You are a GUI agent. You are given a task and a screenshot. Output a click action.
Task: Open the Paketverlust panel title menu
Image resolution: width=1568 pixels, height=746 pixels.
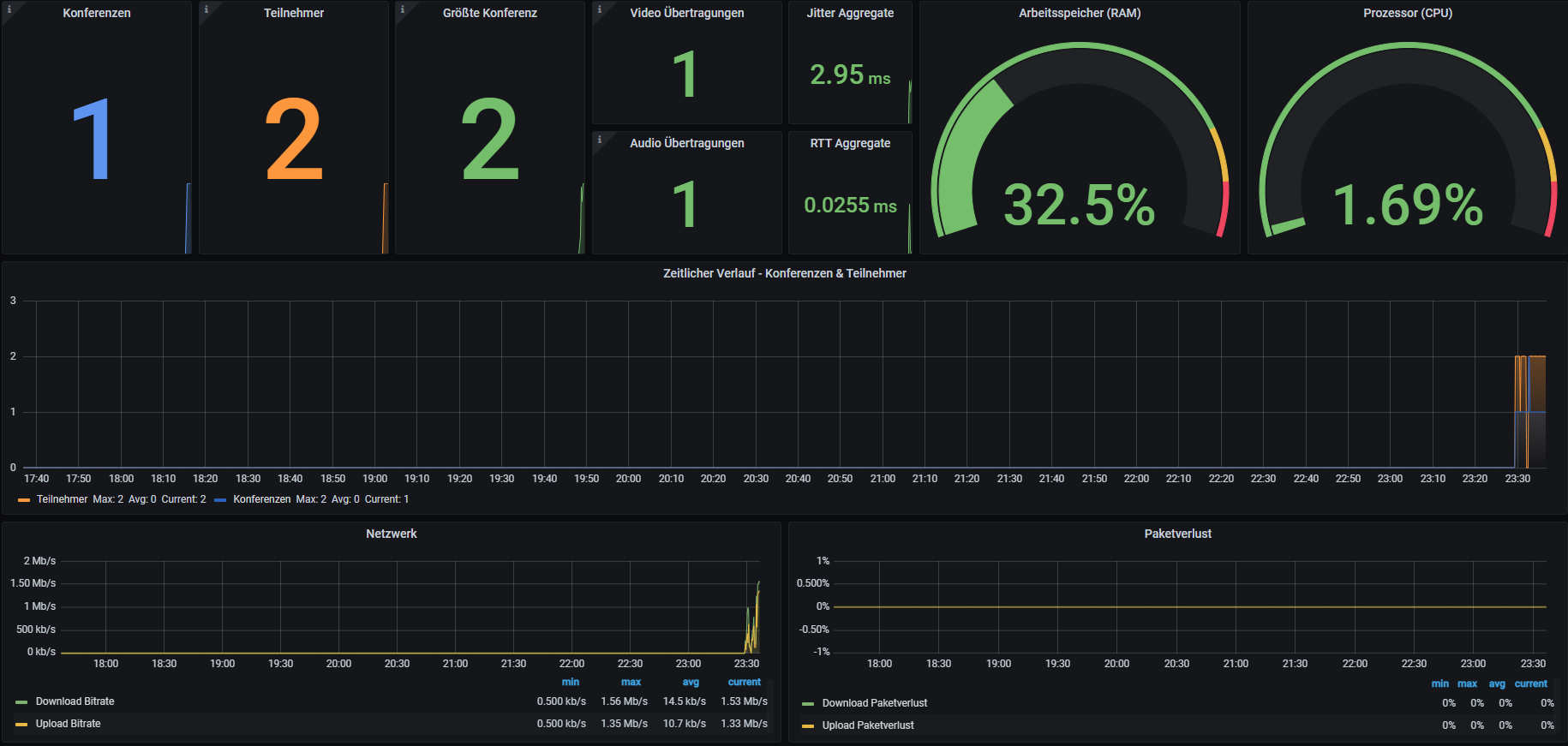point(1178,534)
